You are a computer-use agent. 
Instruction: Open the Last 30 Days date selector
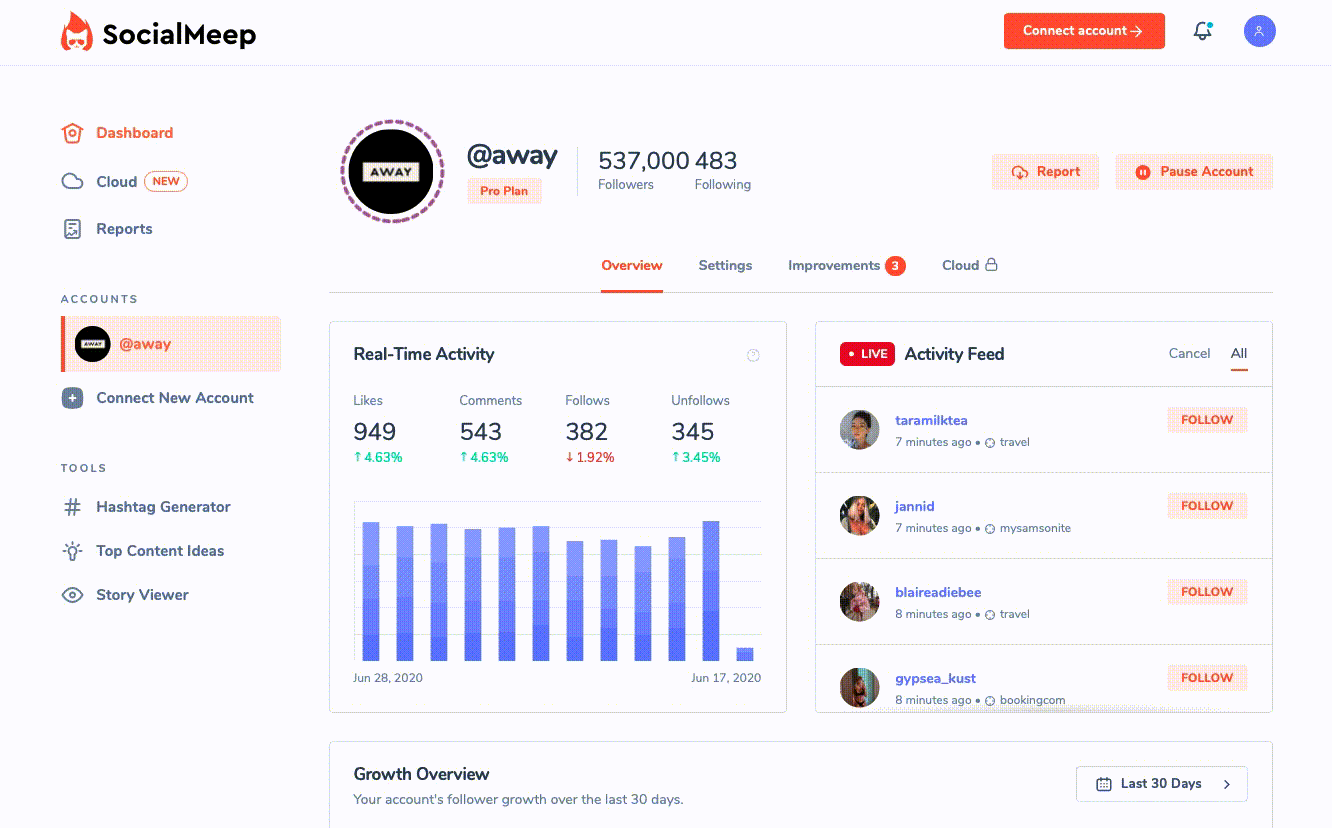click(1161, 784)
